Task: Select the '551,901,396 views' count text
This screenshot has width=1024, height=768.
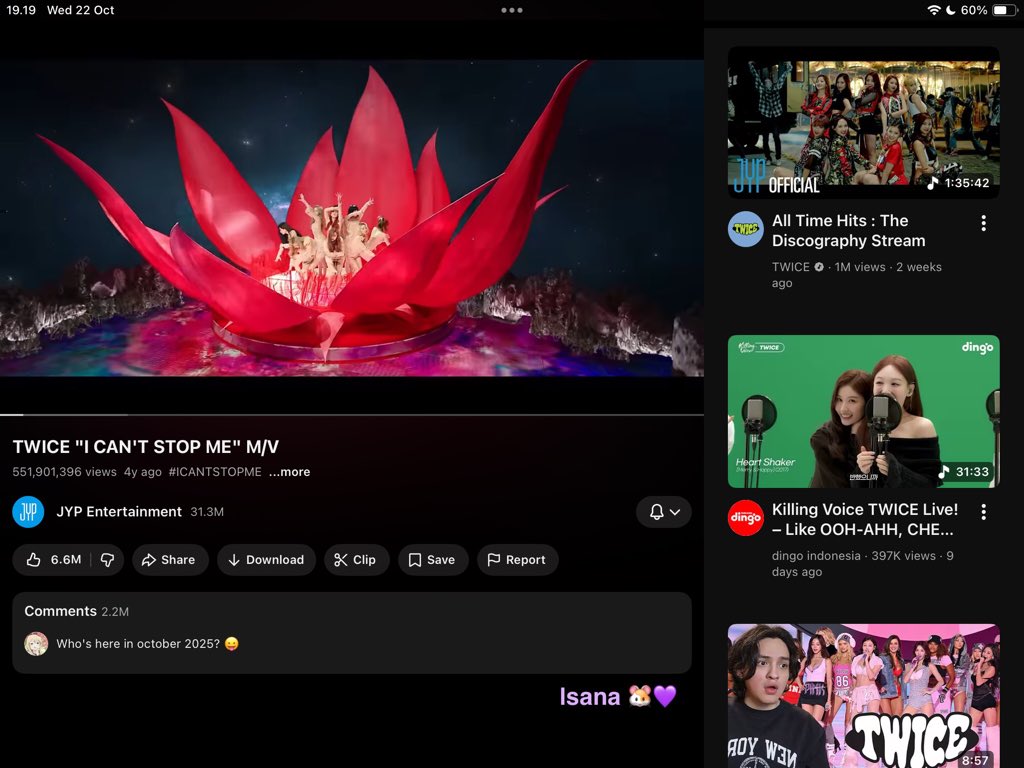Action: 65,472
